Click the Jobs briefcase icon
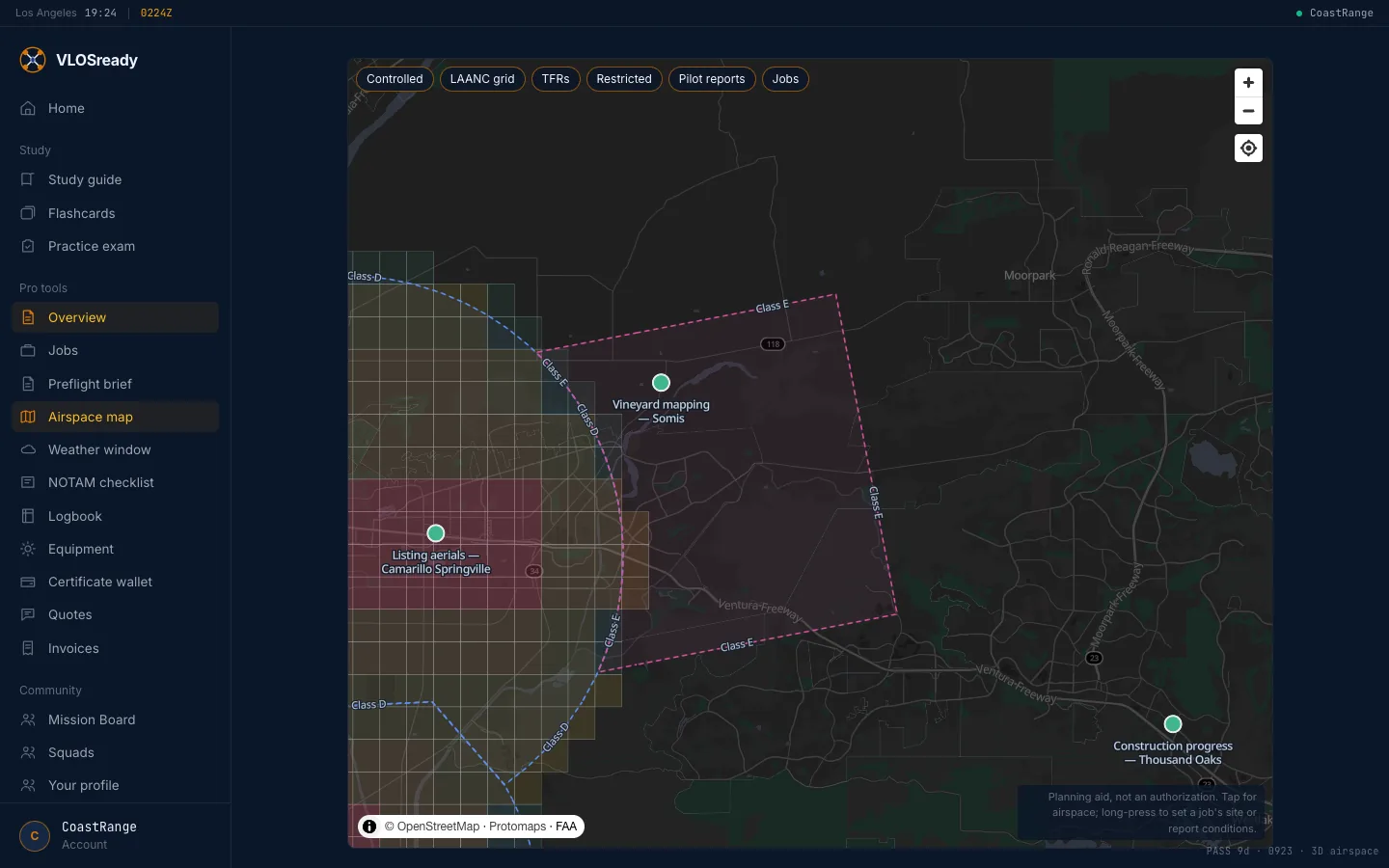 tap(28, 350)
